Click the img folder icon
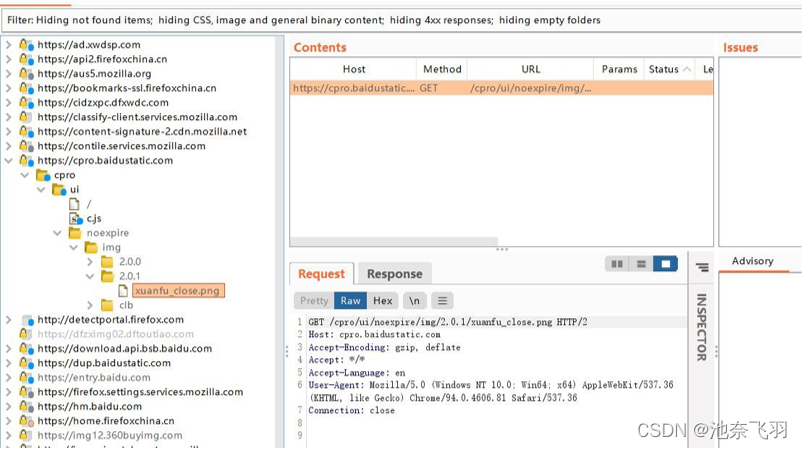 point(91,248)
